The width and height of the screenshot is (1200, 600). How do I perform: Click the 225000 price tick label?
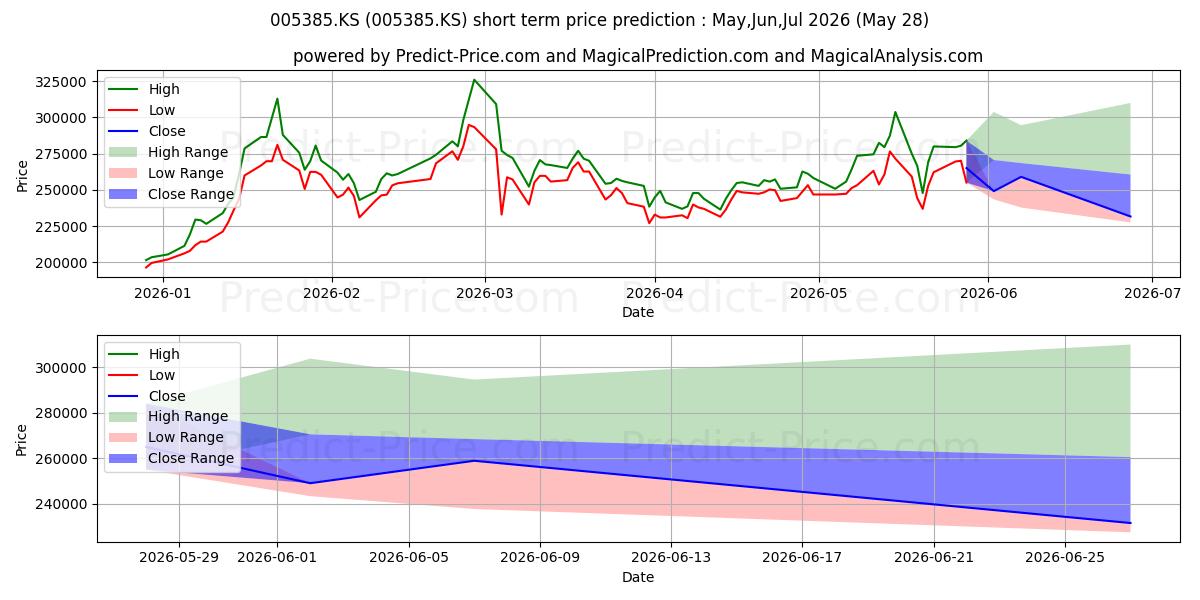click(63, 227)
